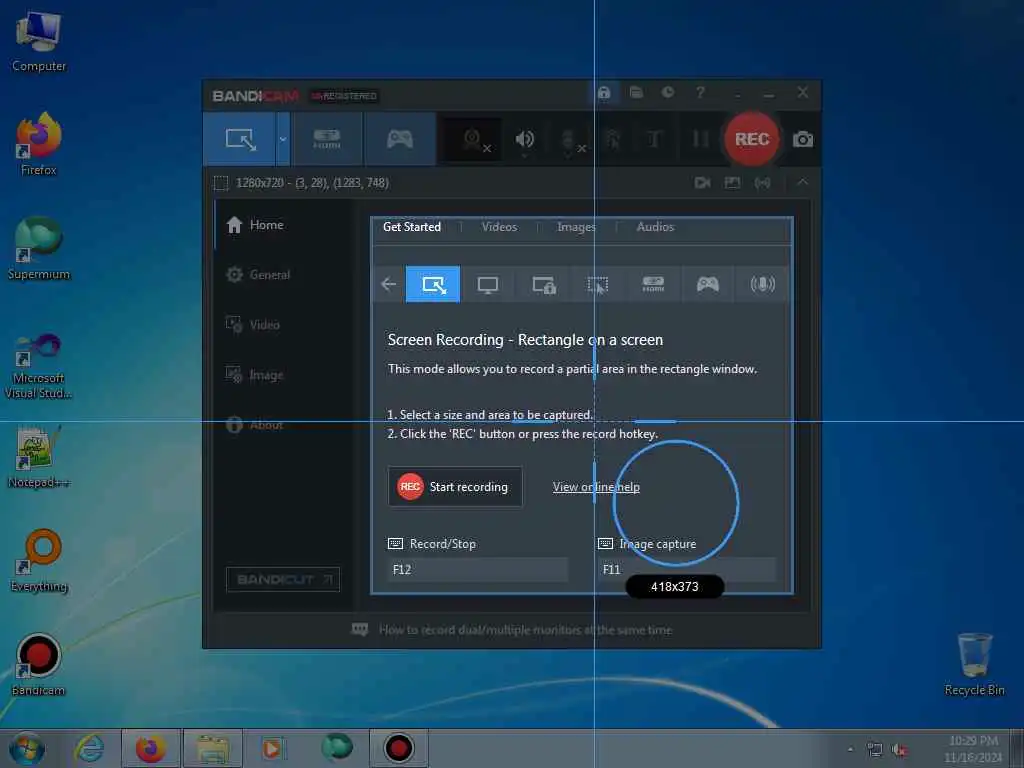Viewport: 1024px width, 768px height.
Task: Open the View online help link
Action: 596,487
